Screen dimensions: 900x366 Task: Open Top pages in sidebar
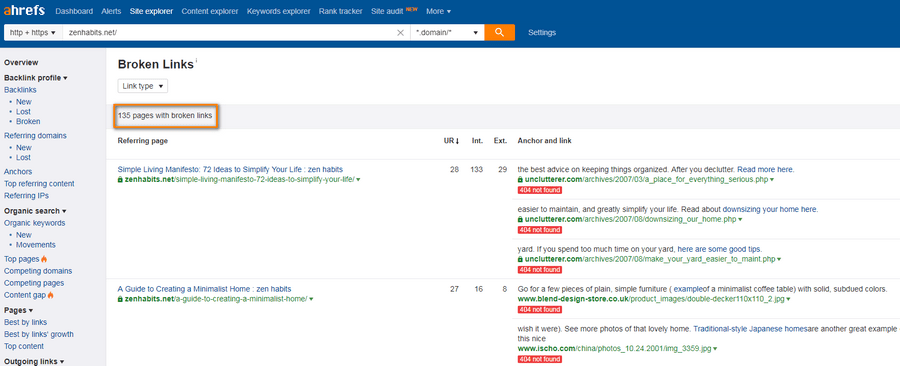tap(22, 259)
